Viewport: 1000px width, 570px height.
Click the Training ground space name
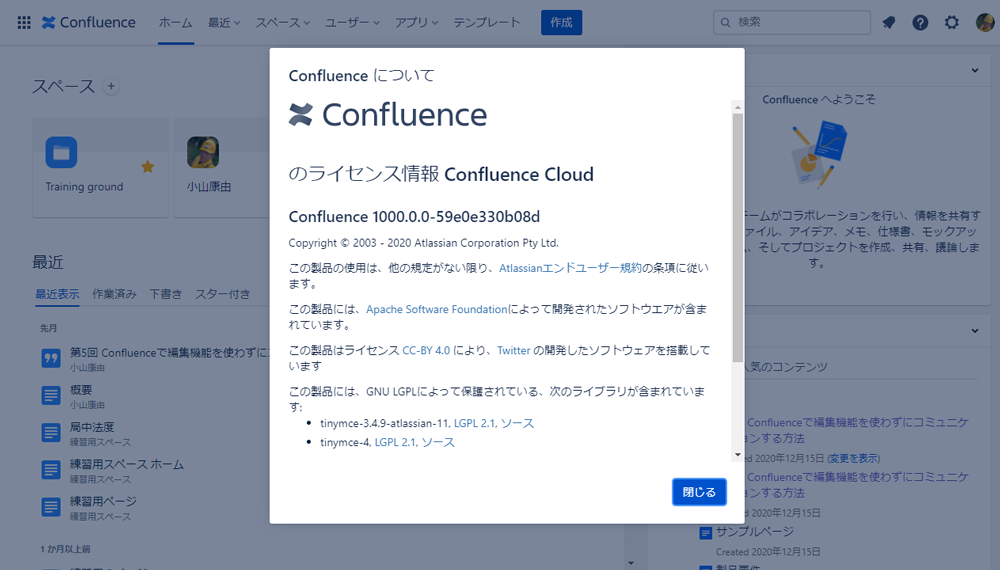[x=84, y=187]
